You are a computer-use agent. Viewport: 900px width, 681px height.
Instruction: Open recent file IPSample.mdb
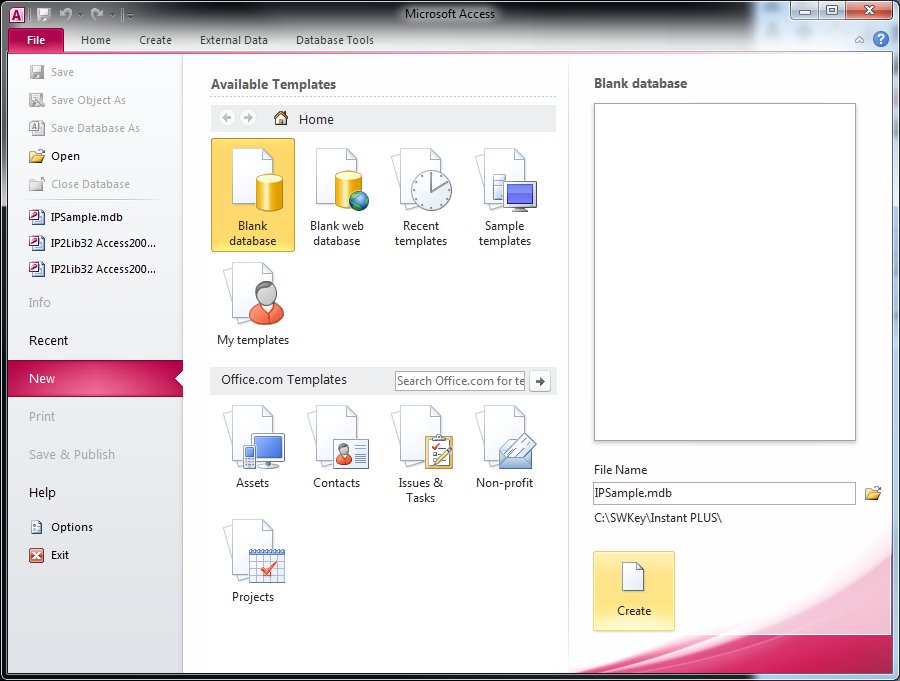click(76, 217)
